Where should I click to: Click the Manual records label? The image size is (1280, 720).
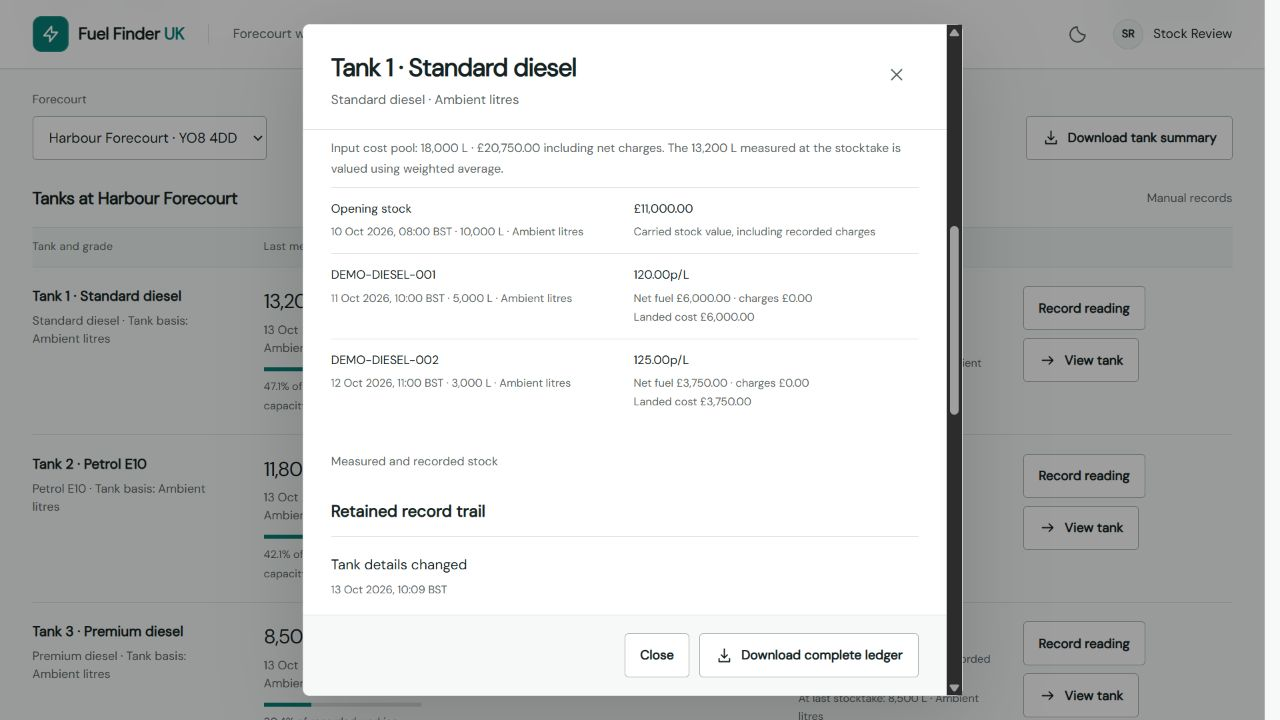tap(1189, 198)
